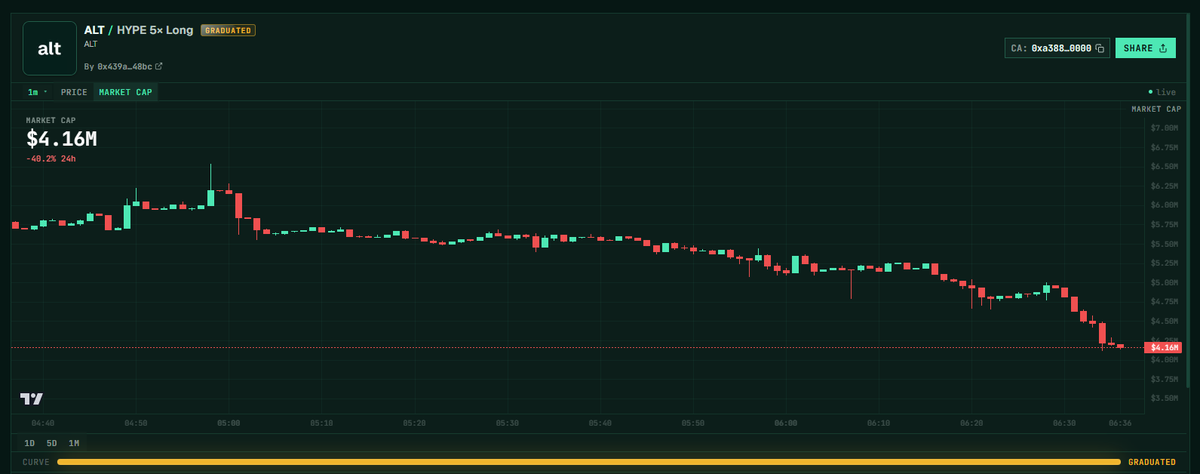
Task: Click the large $4.16M market cap value
Action: pos(62,139)
